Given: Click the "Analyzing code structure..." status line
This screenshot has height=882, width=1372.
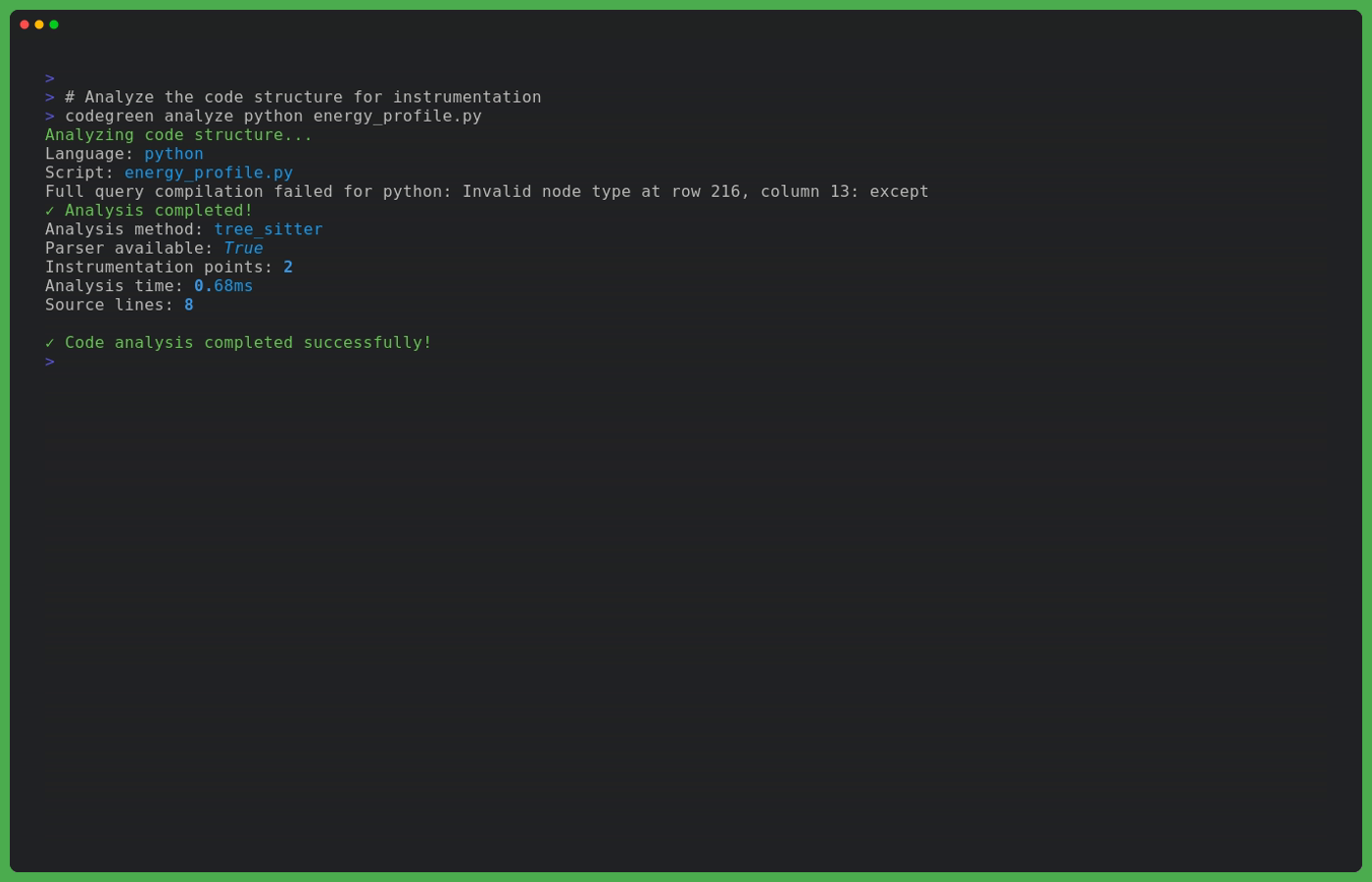Looking at the screenshot, I should tap(178, 135).
